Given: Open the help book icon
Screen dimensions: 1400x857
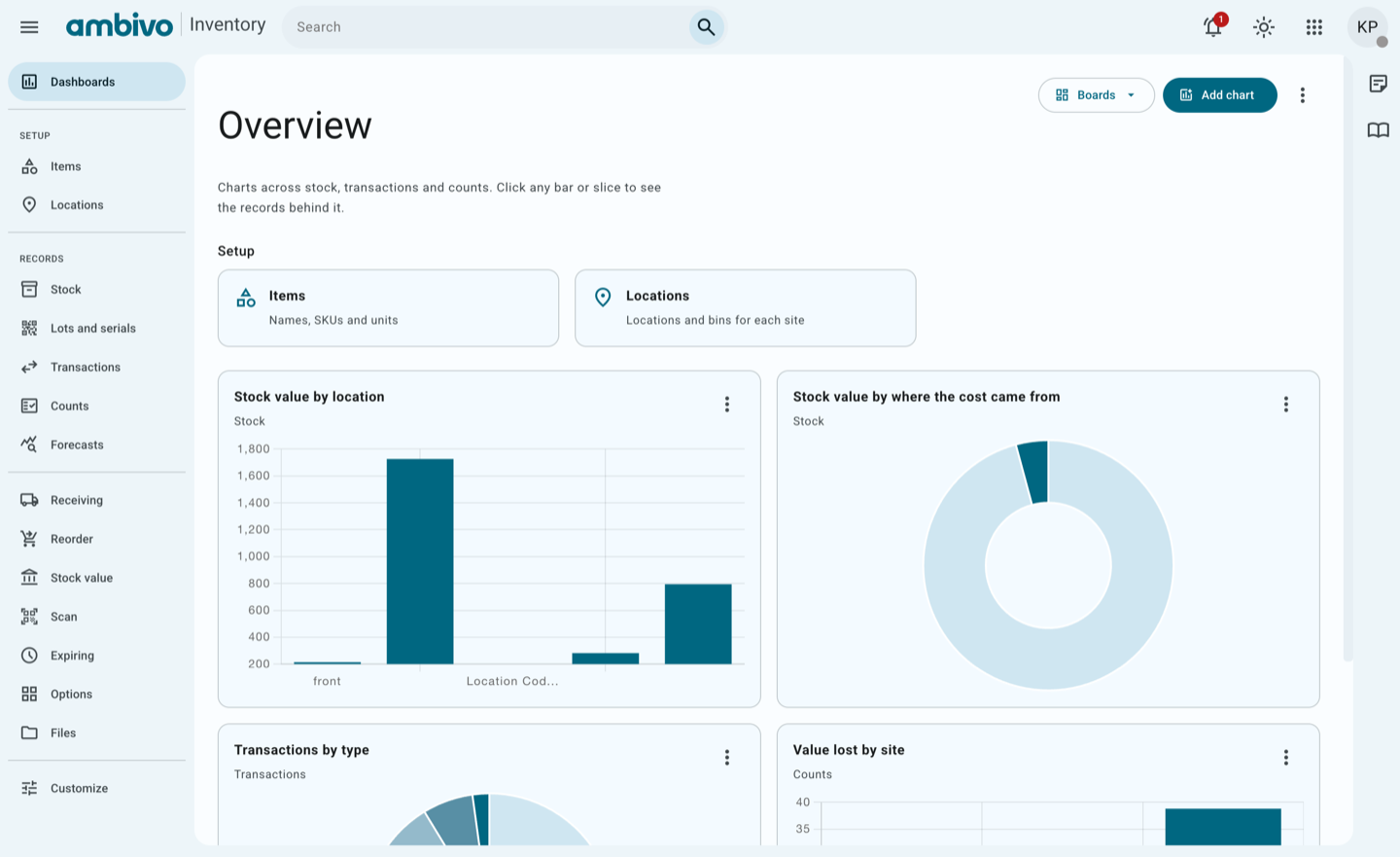Looking at the screenshot, I should [1378, 130].
